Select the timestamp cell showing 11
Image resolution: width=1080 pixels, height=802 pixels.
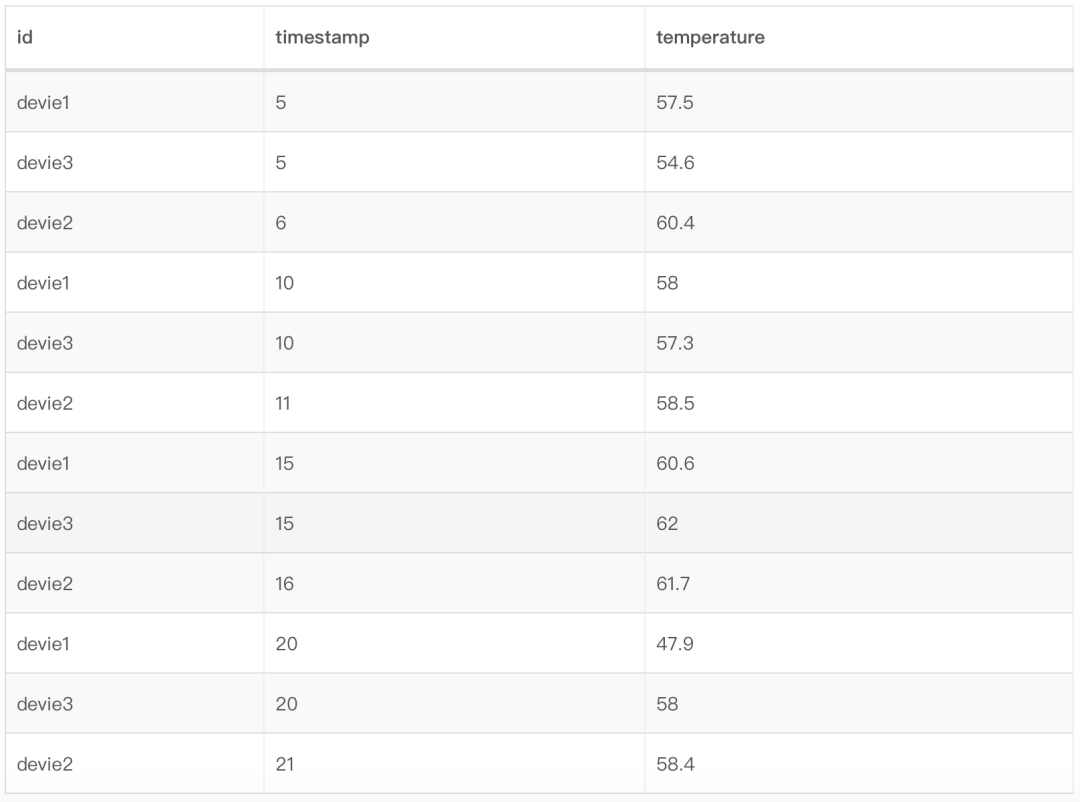click(x=284, y=403)
